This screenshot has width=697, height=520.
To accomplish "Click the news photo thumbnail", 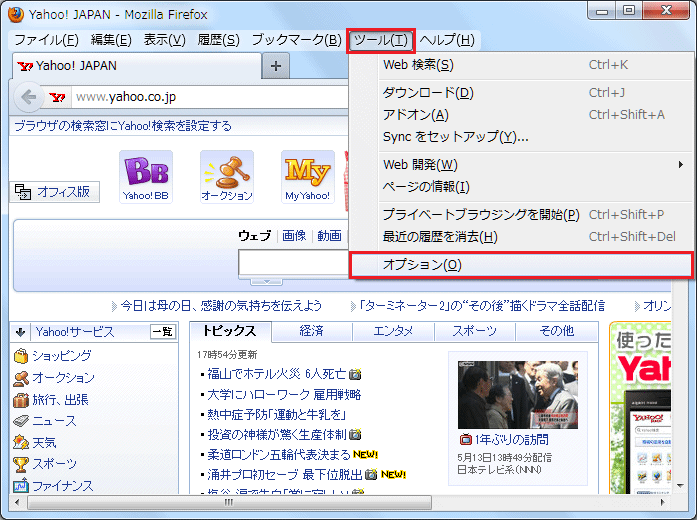I will click(x=518, y=395).
